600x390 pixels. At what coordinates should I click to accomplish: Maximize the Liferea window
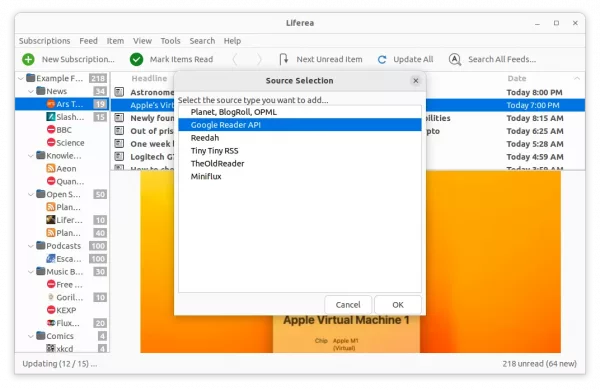point(556,23)
